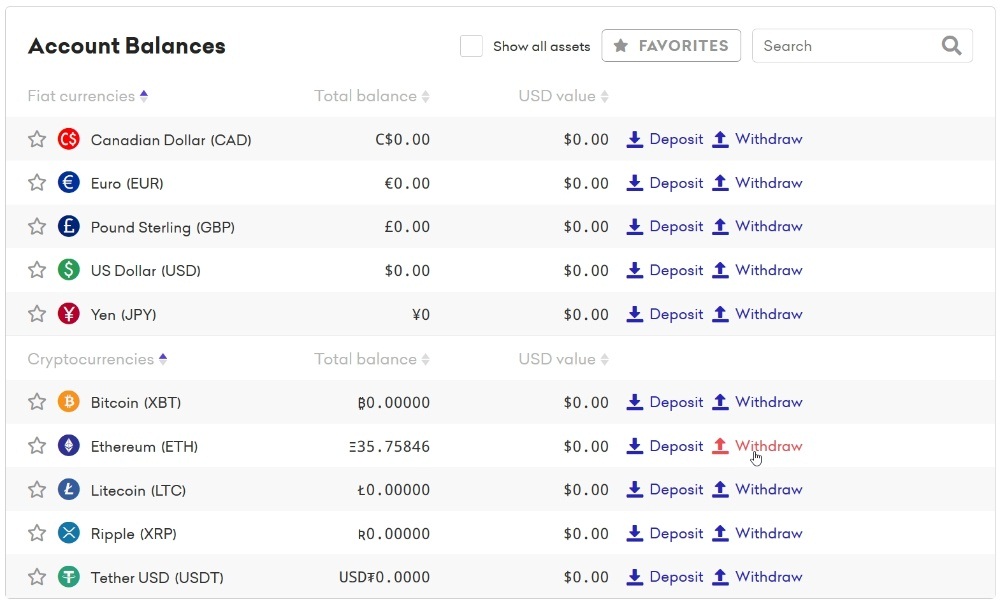Click the Yen balance ¥0

[421, 314]
